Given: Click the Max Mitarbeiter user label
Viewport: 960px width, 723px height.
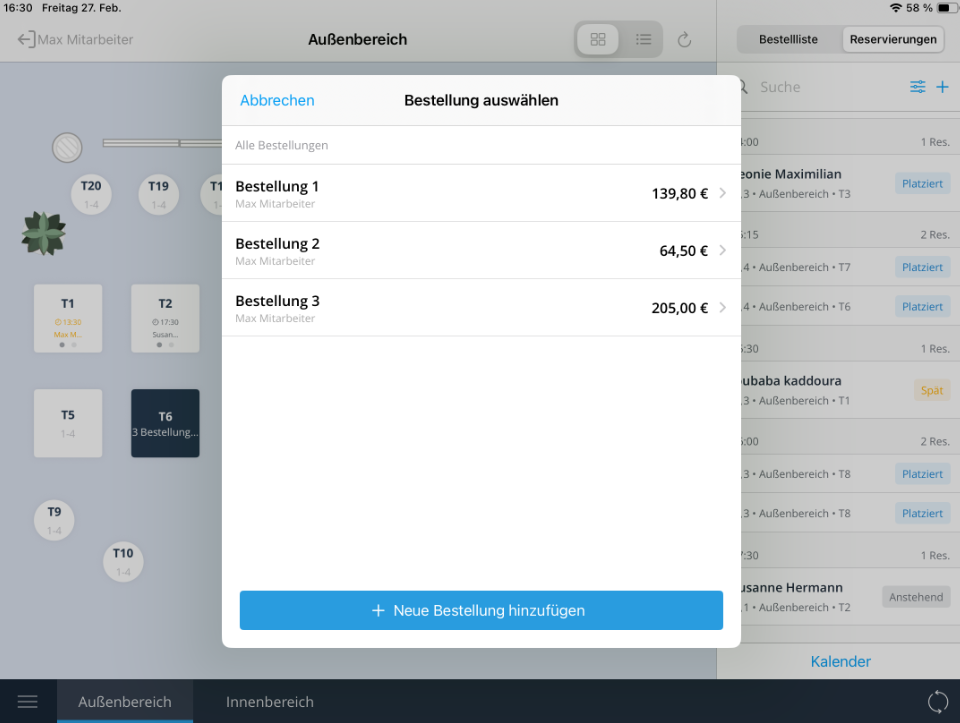Looking at the screenshot, I should click(85, 40).
